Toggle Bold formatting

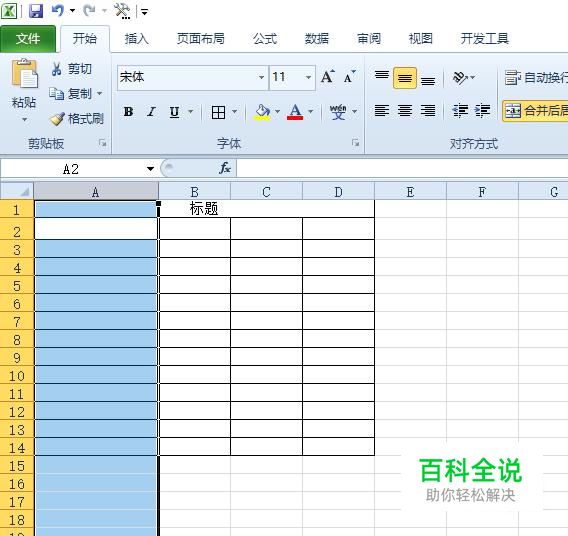[x=128, y=112]
